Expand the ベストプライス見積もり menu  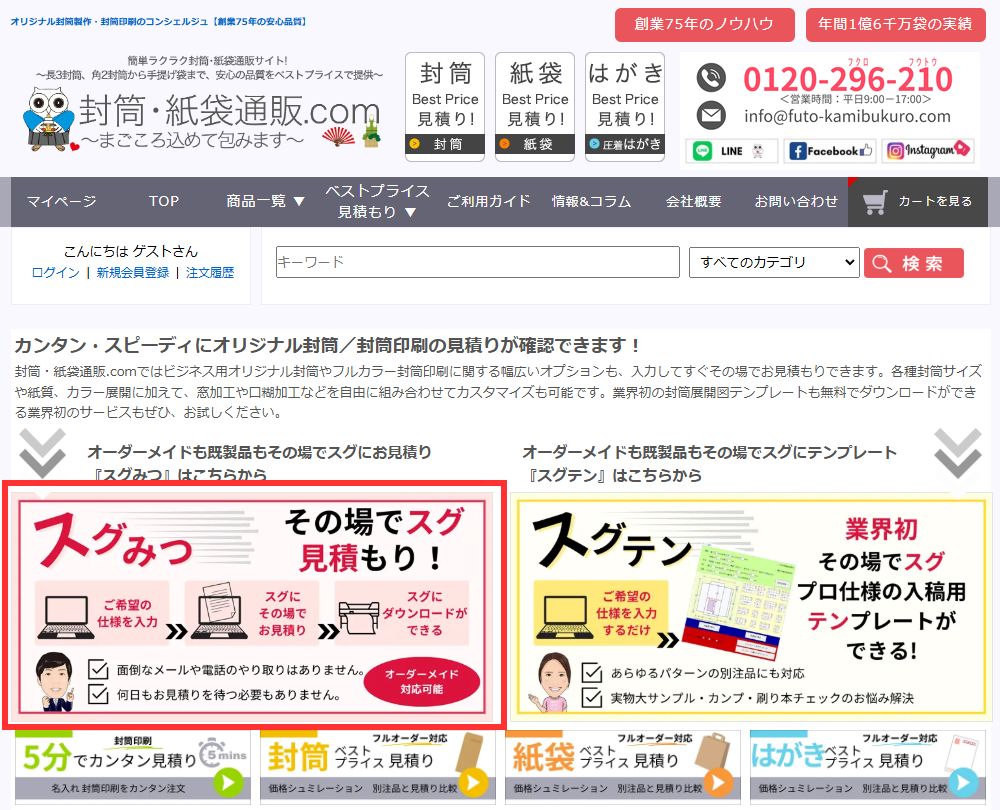point(377,202)
